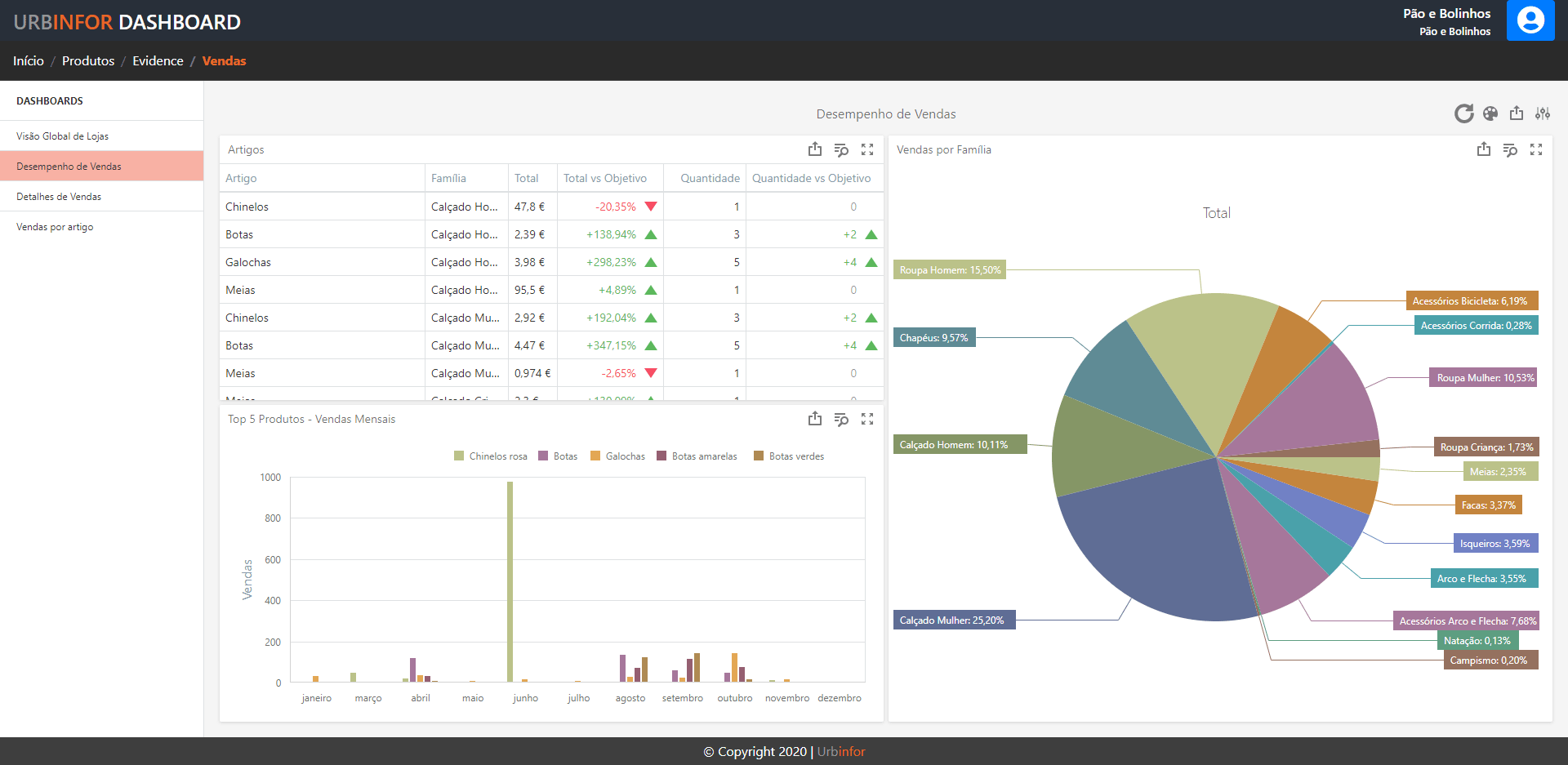The height and width of the screenshot is (765, 1568).
Task: Export the Vendas por Família chart
Action: point(1484,149)
